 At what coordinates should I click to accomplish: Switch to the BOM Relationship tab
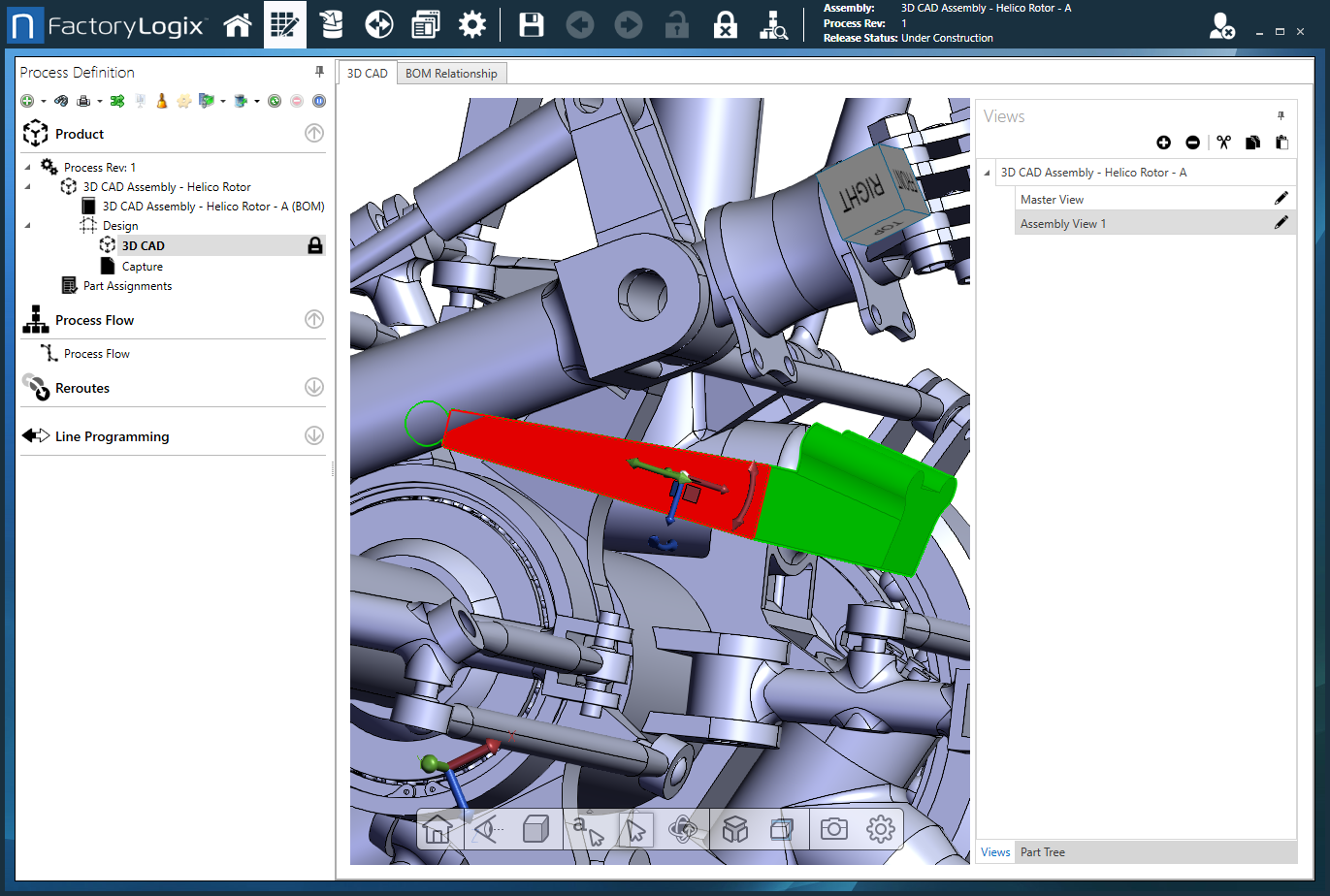tap(451, 72)
